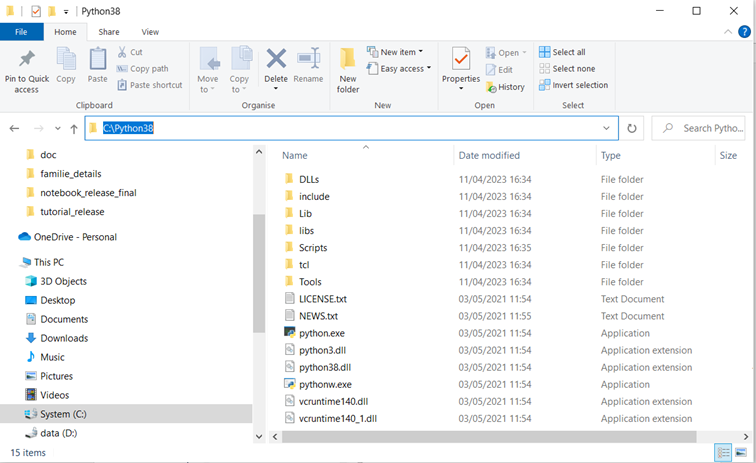Select the python.exe file
This screenshot has width=756, height=463.
click(321, 333)
